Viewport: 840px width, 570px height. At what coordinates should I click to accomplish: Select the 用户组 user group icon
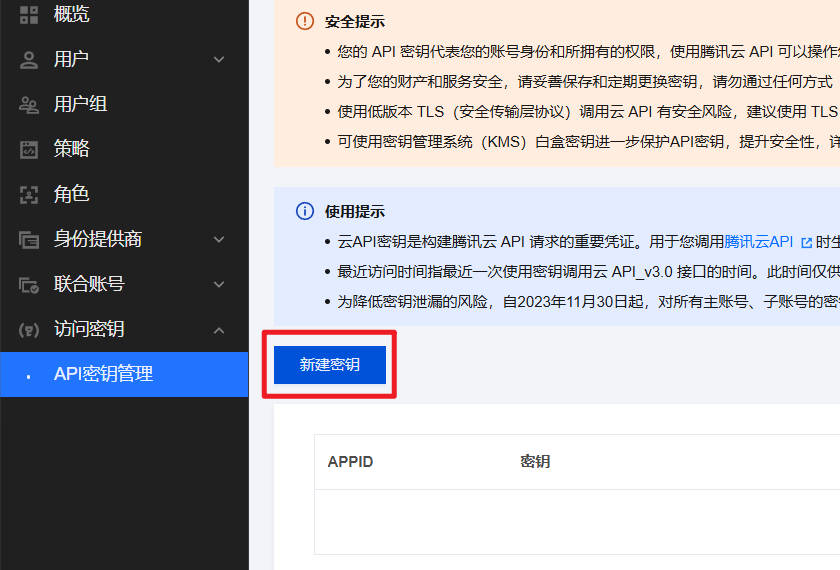(29, 105)
